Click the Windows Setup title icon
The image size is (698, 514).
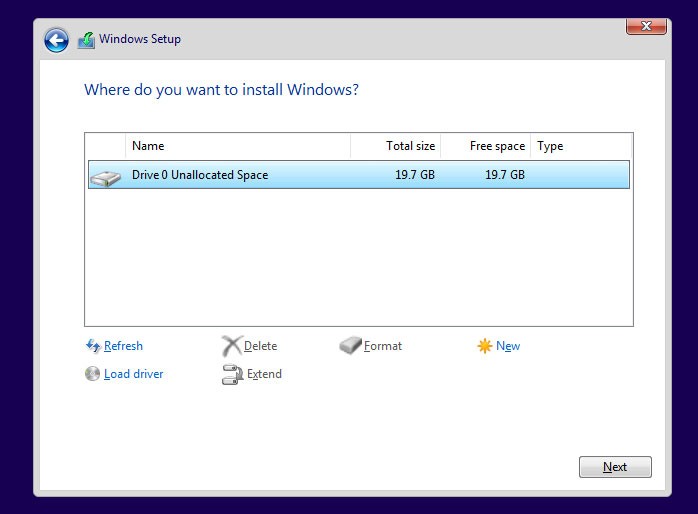(x=86, y=40)
